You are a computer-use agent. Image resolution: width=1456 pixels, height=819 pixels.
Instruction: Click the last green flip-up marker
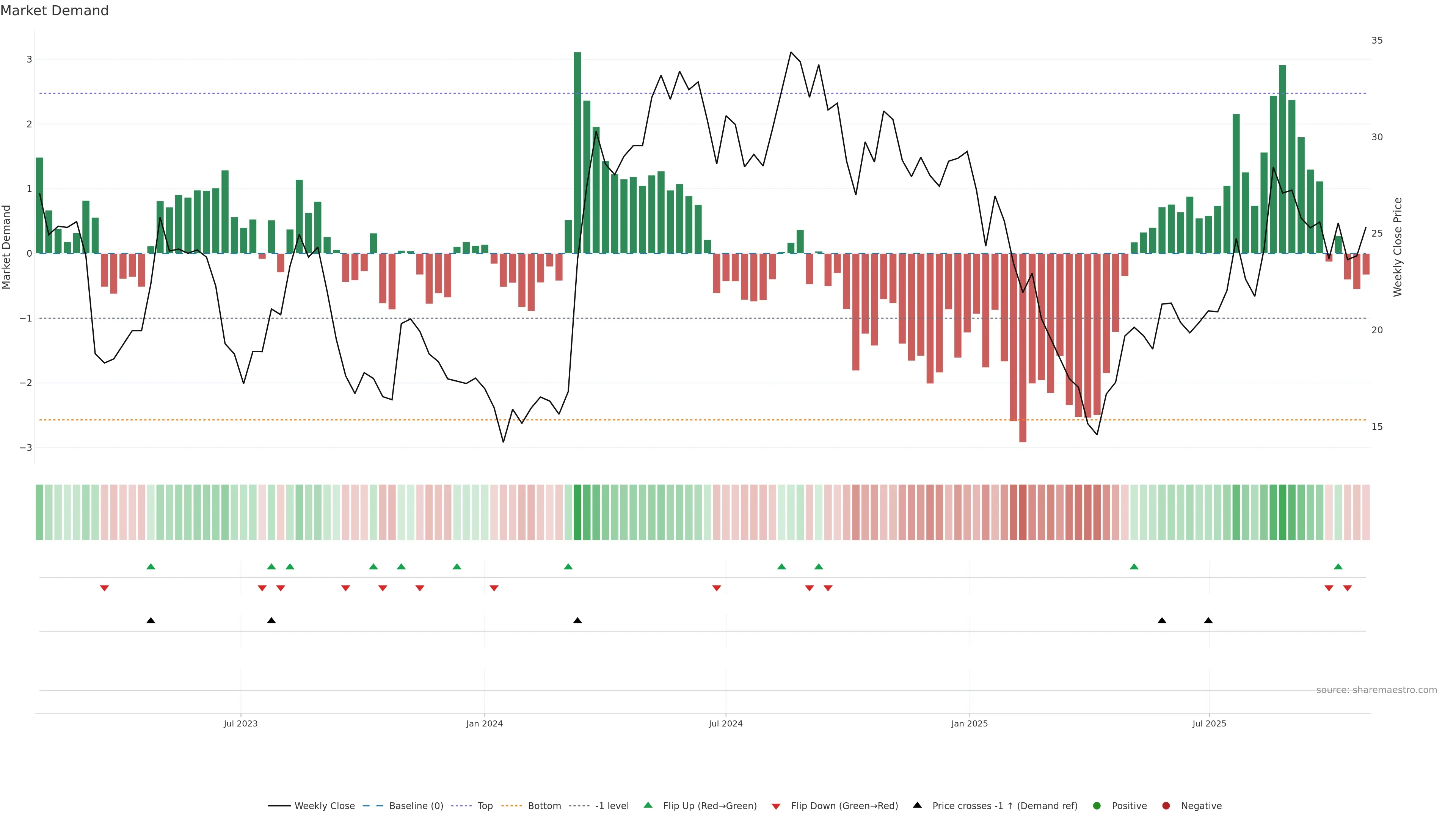click(1338, 566)
